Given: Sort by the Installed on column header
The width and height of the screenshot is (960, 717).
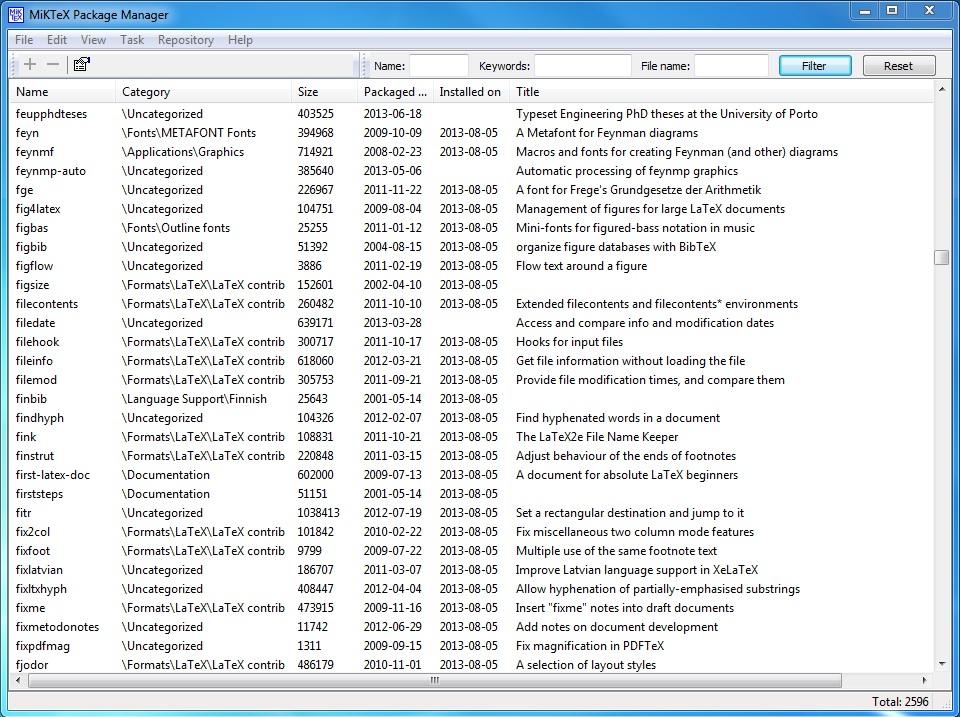Looking at the screenshot, I should tap(471, 92).
